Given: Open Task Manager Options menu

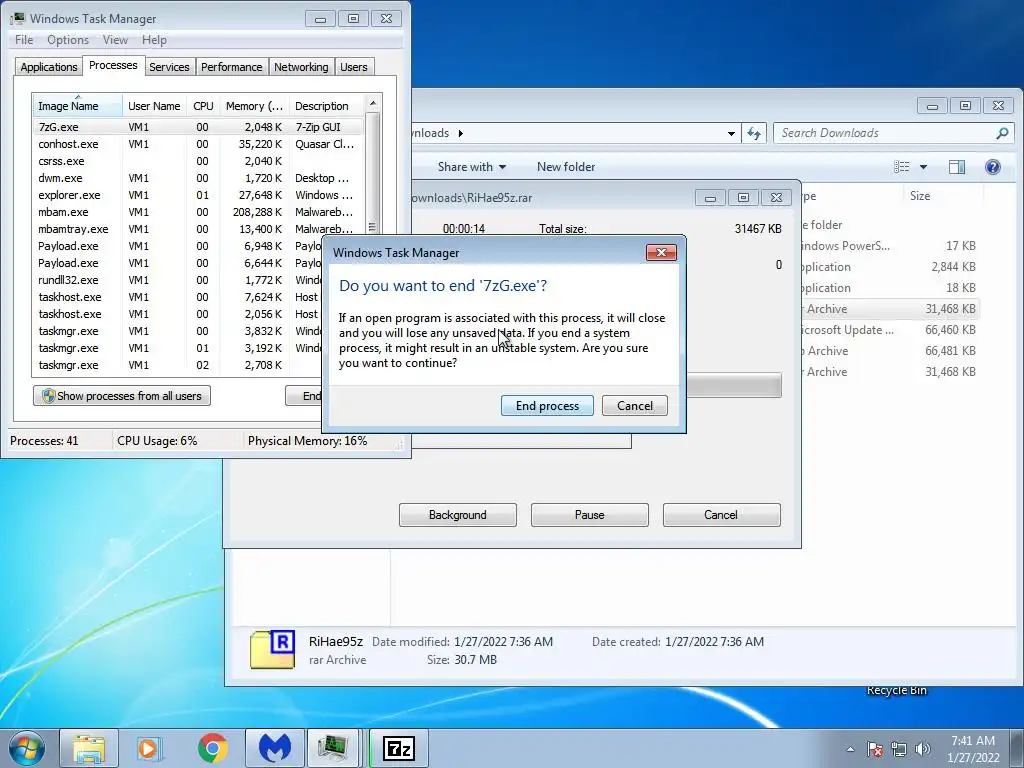Looking at the screenshot, I should (x=68, y=40).
